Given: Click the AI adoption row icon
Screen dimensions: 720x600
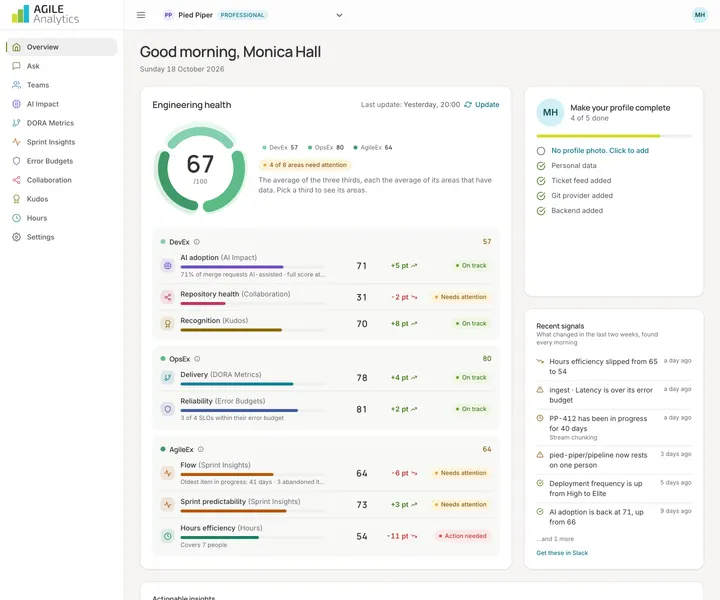Looking at the screenshot, I should click(x=168, y=265).
